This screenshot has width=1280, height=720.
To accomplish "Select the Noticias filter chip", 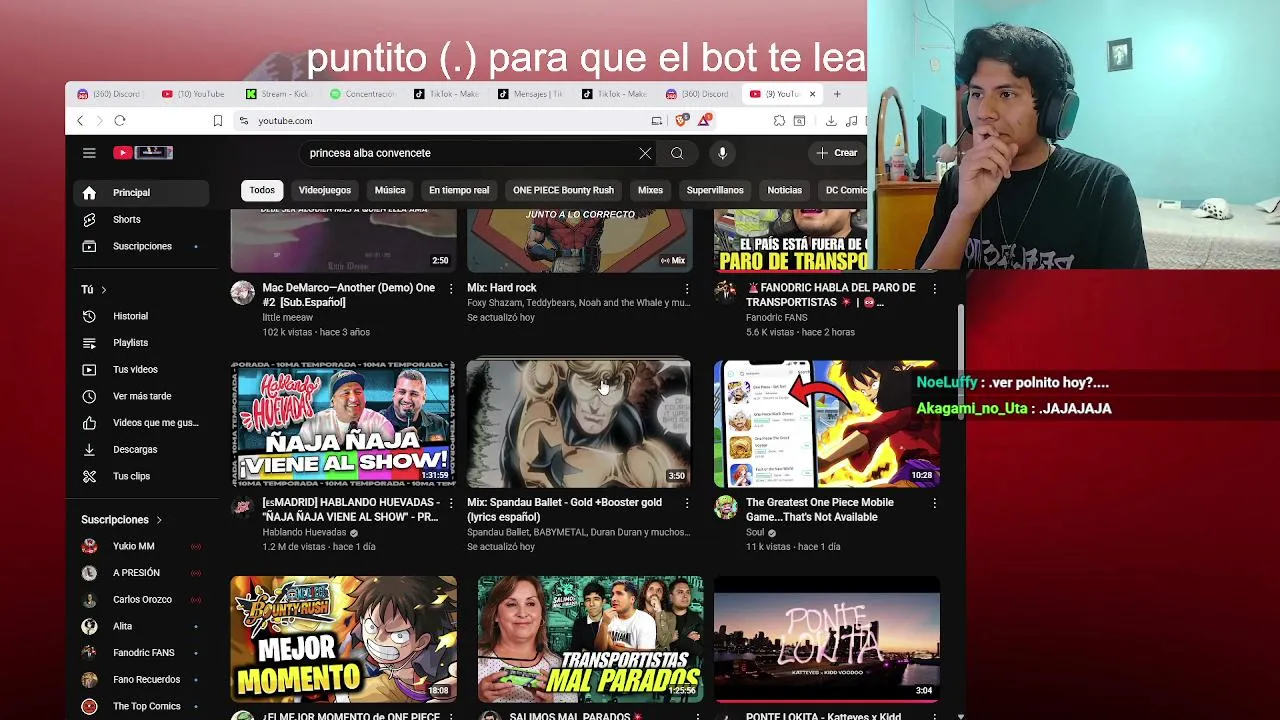I will tap(785, 190).
